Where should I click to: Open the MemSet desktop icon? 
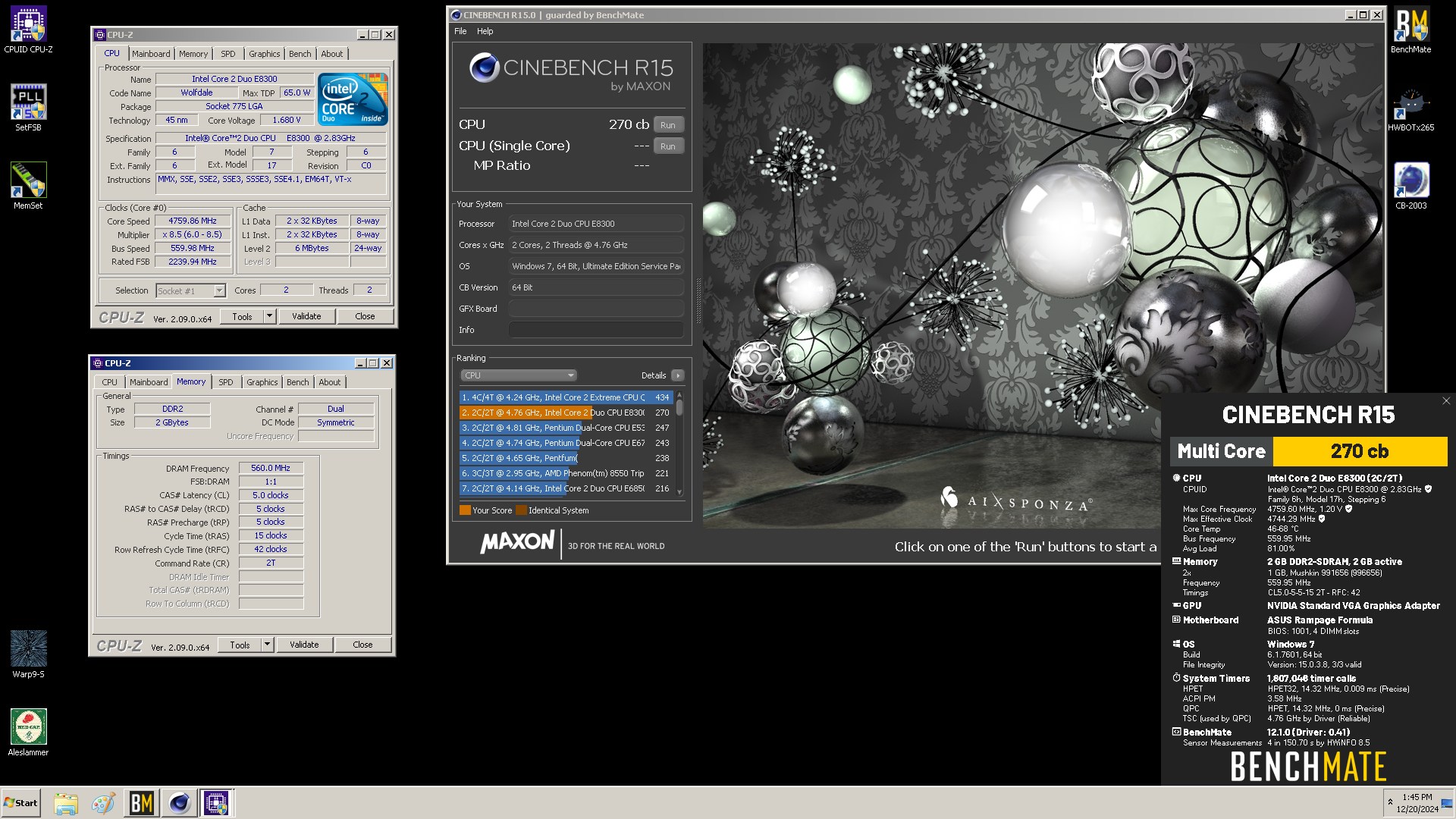[28, 186]
